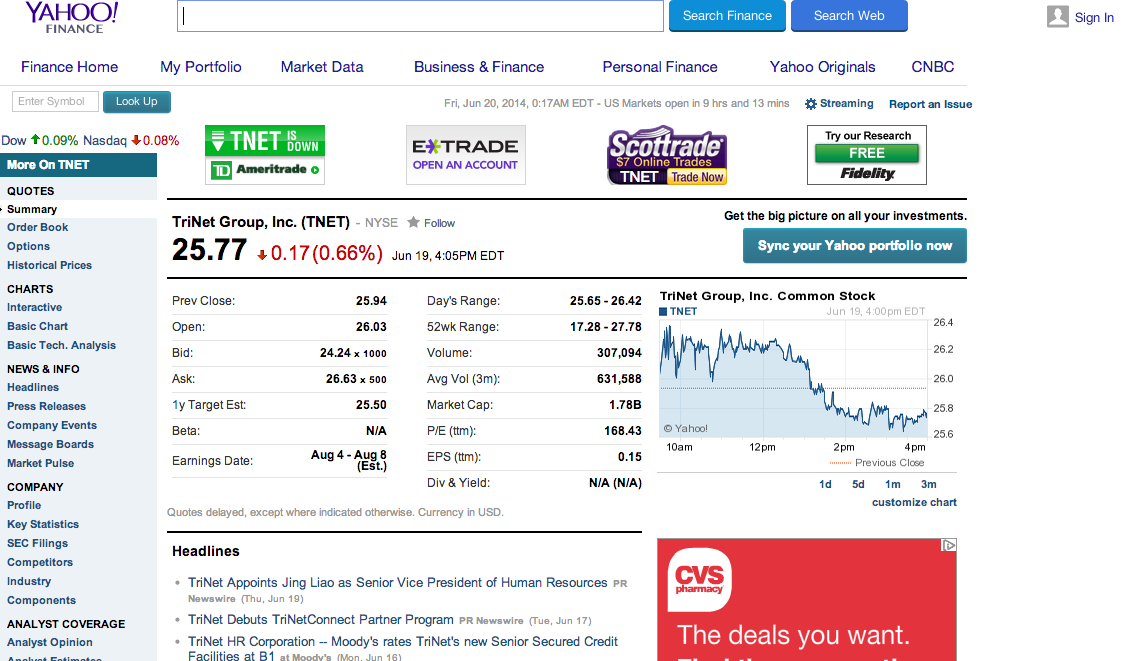Viewport: 1129px width, 661px height.
Task: Open the Basic Tech. Analysis link
Action: pyautogui.click(x=61, y=346)
